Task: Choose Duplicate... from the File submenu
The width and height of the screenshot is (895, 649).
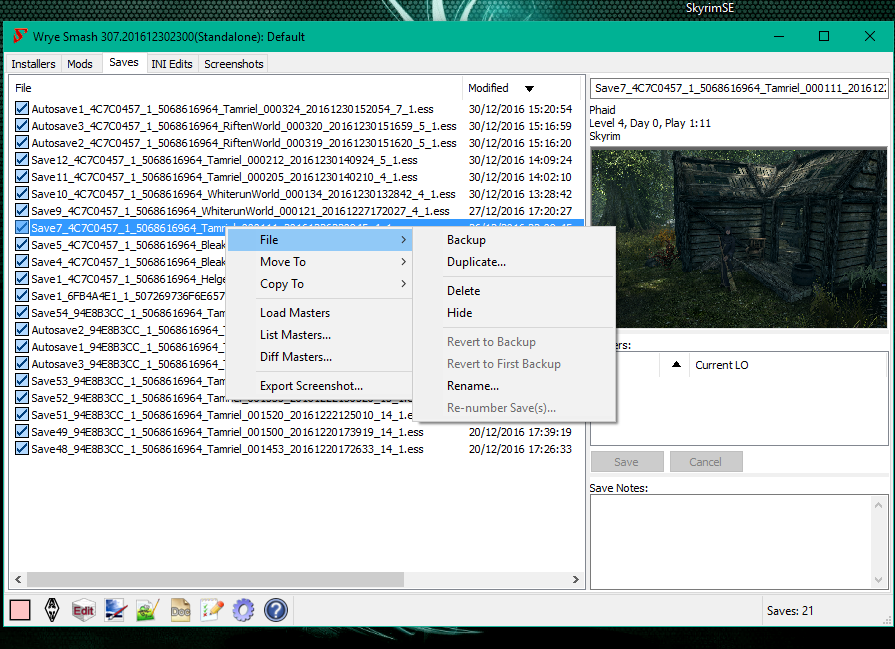Action: pyautogui.click(x=476, y=262)
